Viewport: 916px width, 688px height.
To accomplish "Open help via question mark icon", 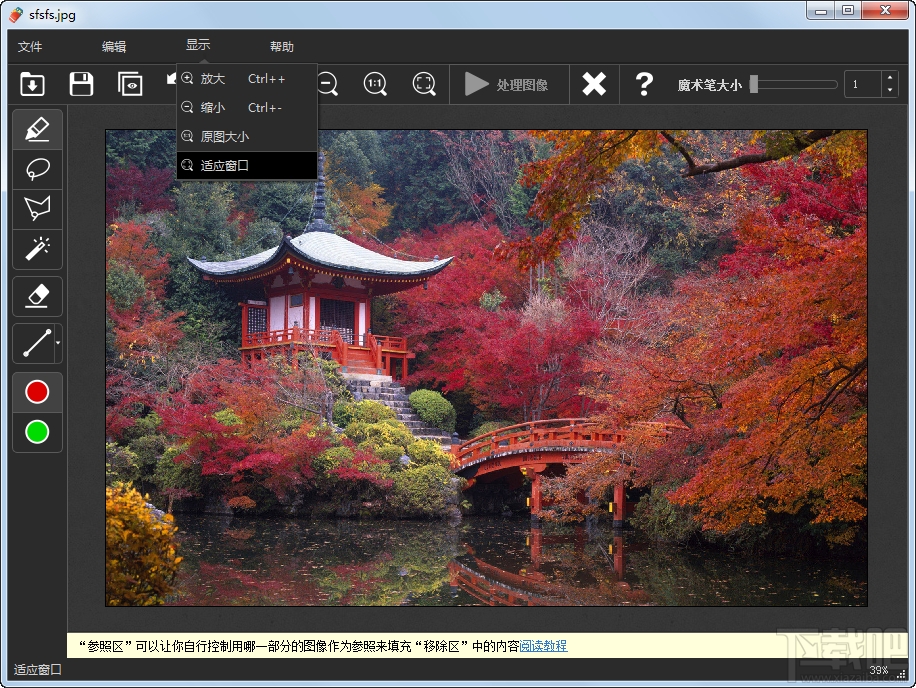I will pyautogui.click(x=644, y=84).
